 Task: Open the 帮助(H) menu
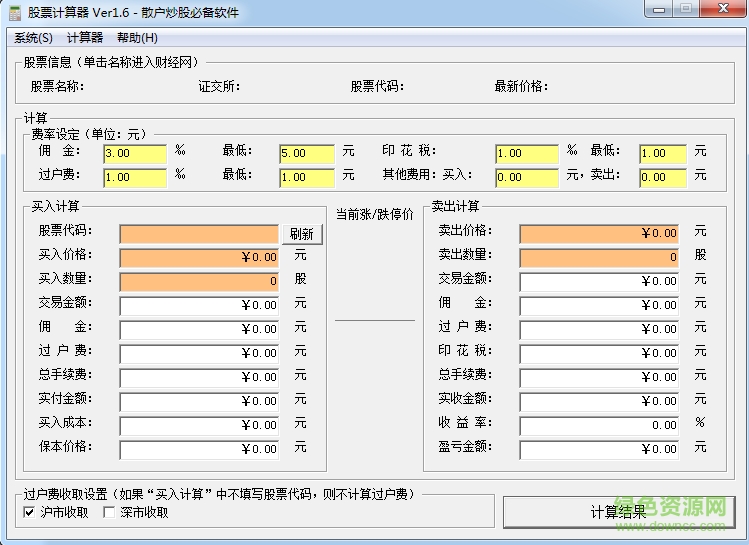137,38
